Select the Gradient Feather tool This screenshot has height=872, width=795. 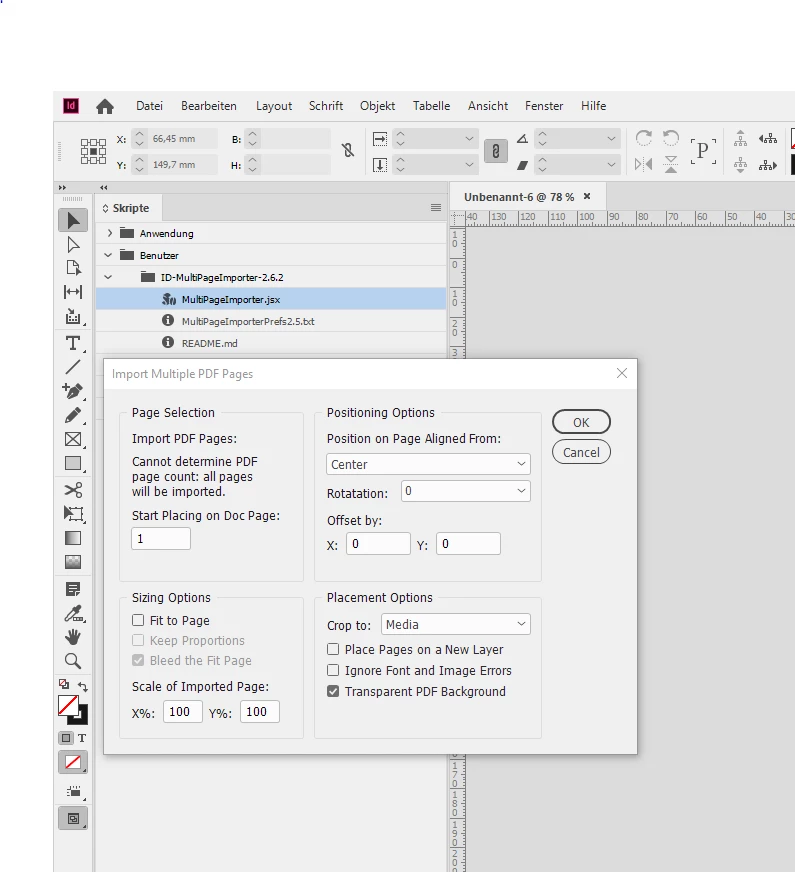[73, 562]
